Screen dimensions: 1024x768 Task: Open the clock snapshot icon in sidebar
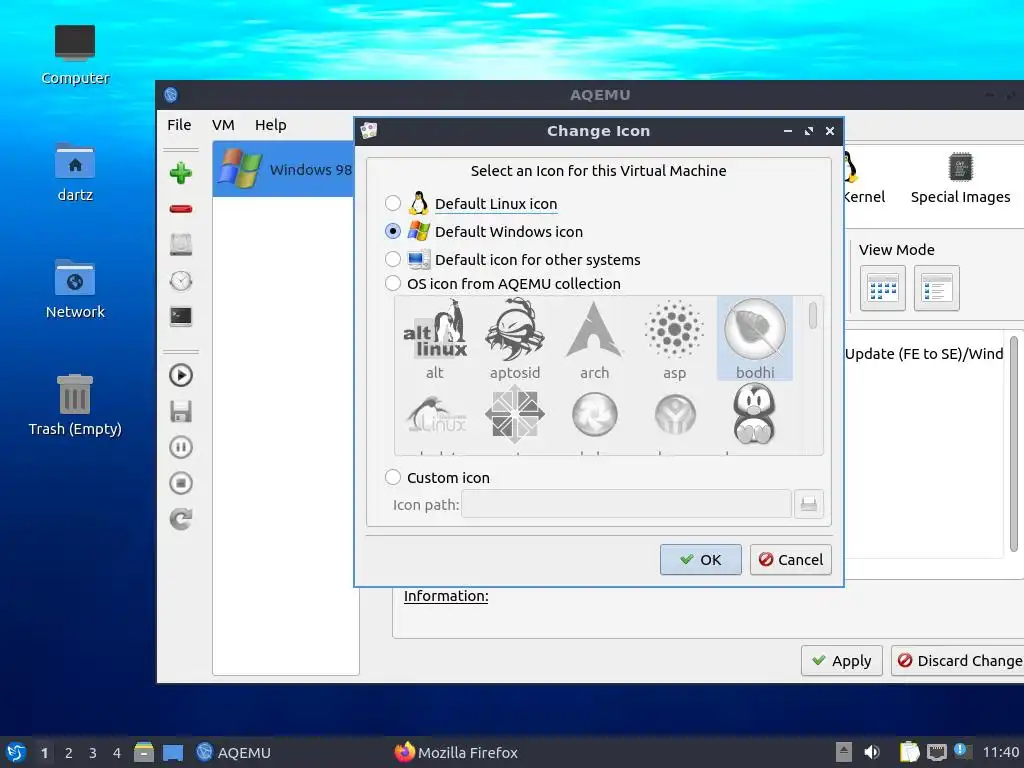point(181,281)
